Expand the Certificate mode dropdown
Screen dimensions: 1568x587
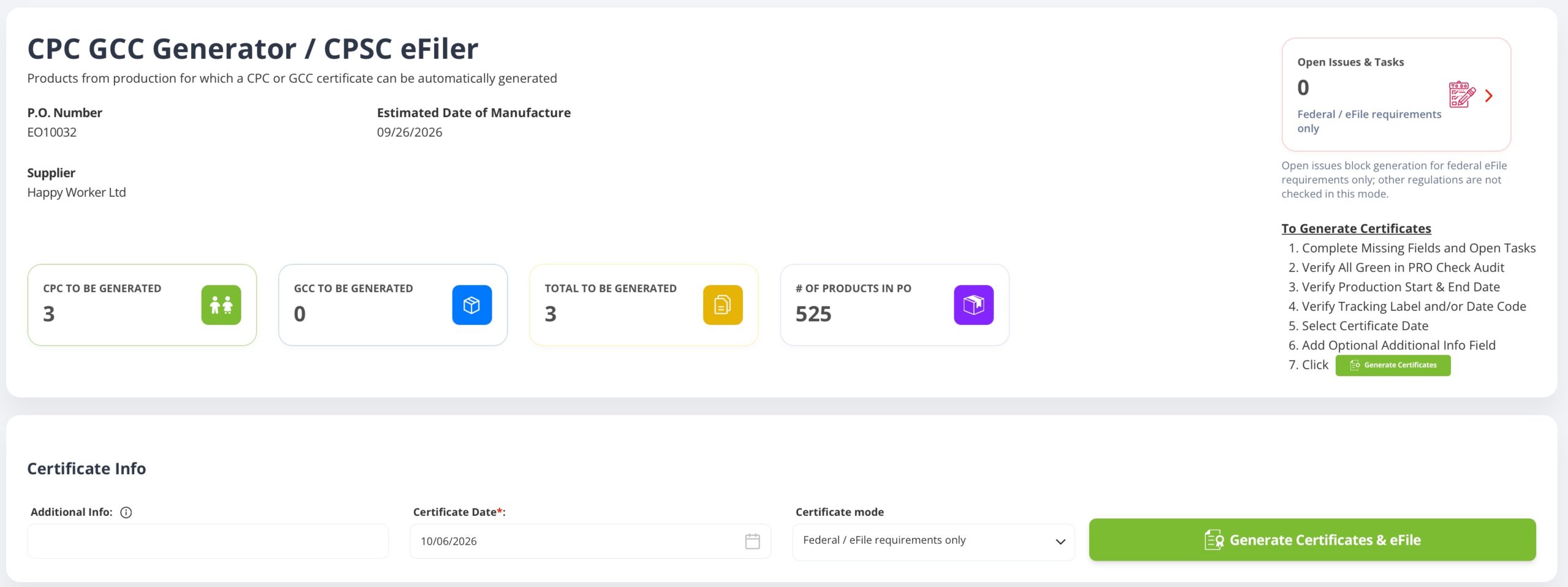pyautogui.click(x=933, y=542)
